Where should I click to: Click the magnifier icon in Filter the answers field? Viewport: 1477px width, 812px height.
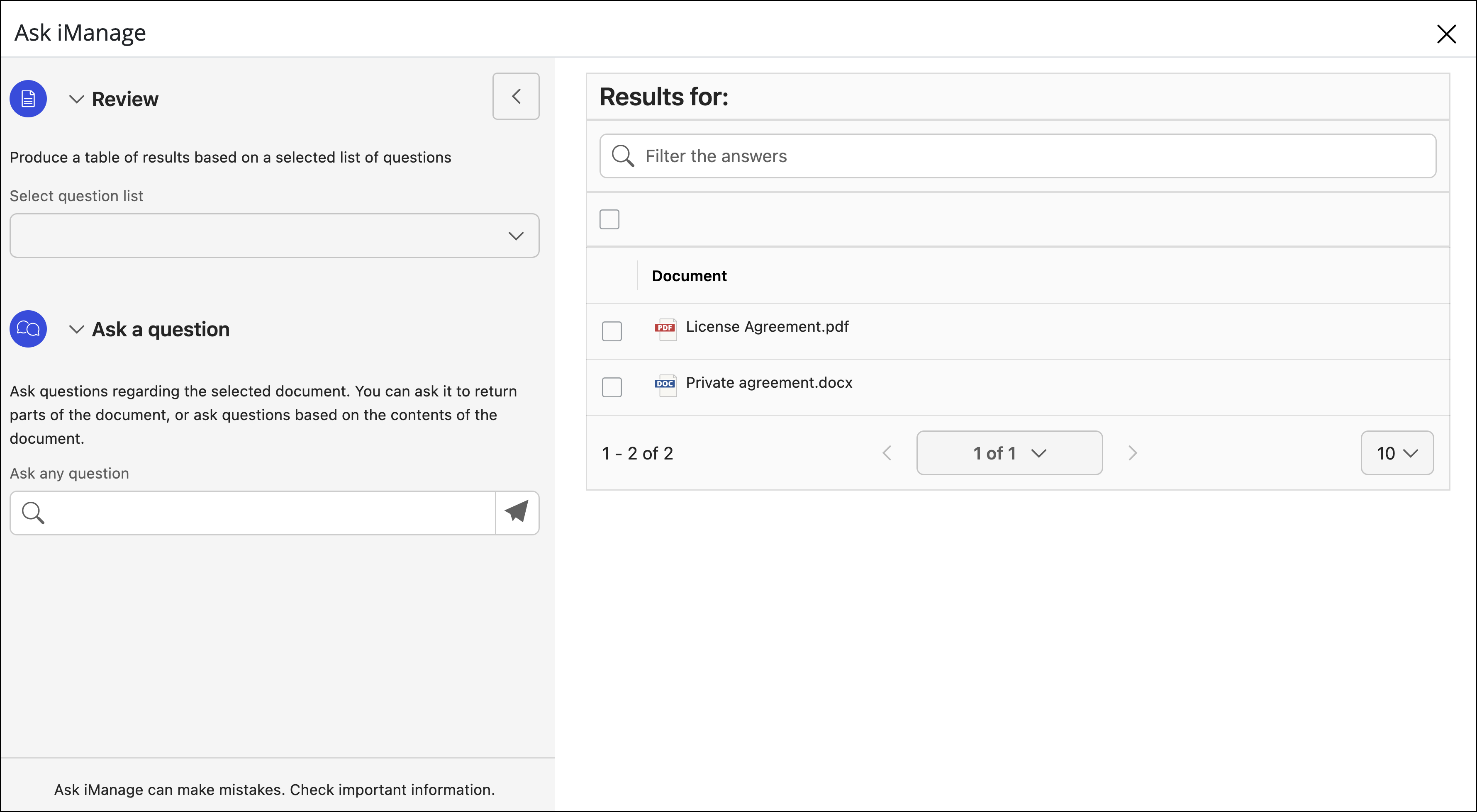click(623, 156)
